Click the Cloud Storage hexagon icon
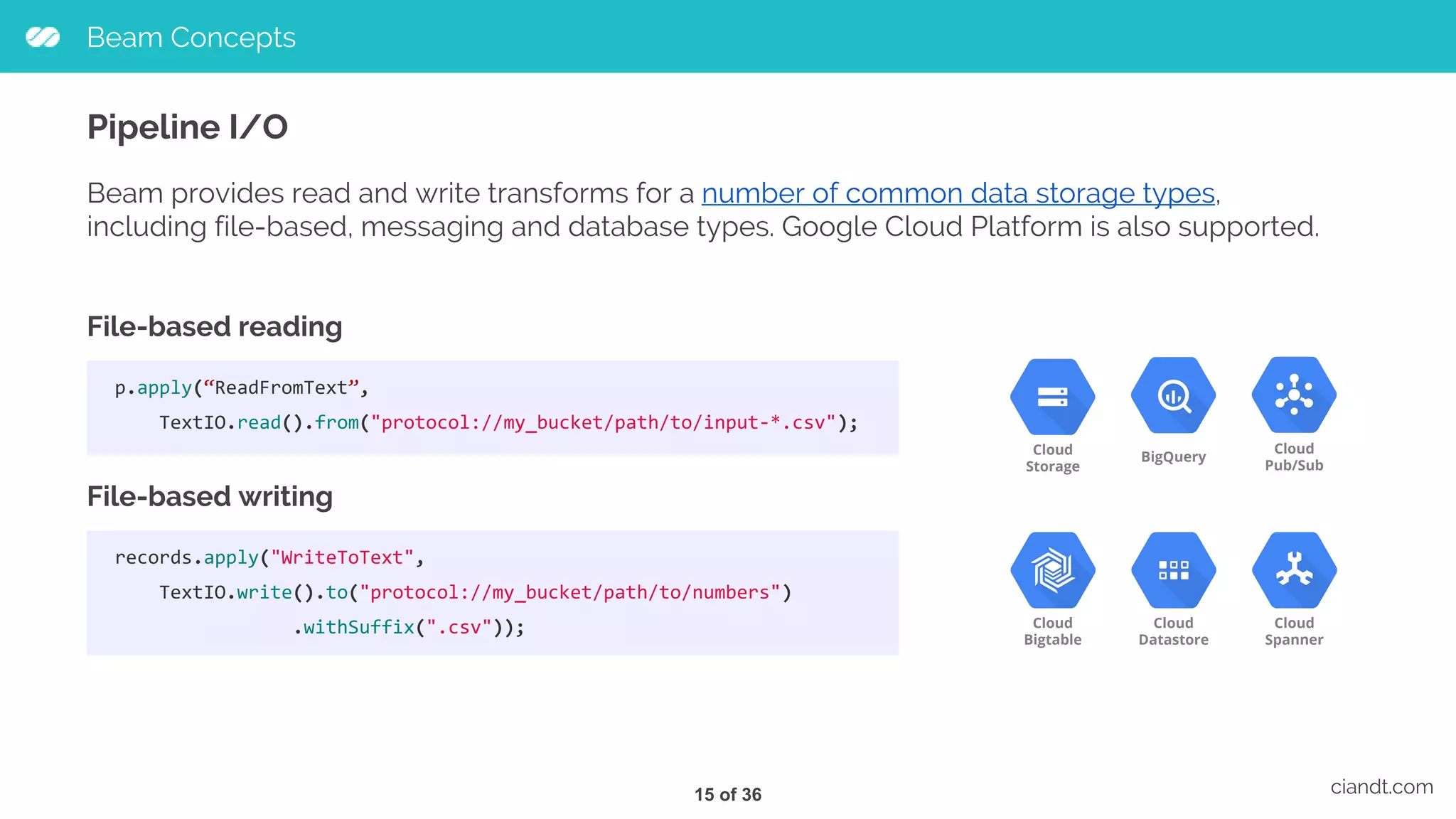The height and width of the screenshot is (819, 1456). [x=1052, y=397]
